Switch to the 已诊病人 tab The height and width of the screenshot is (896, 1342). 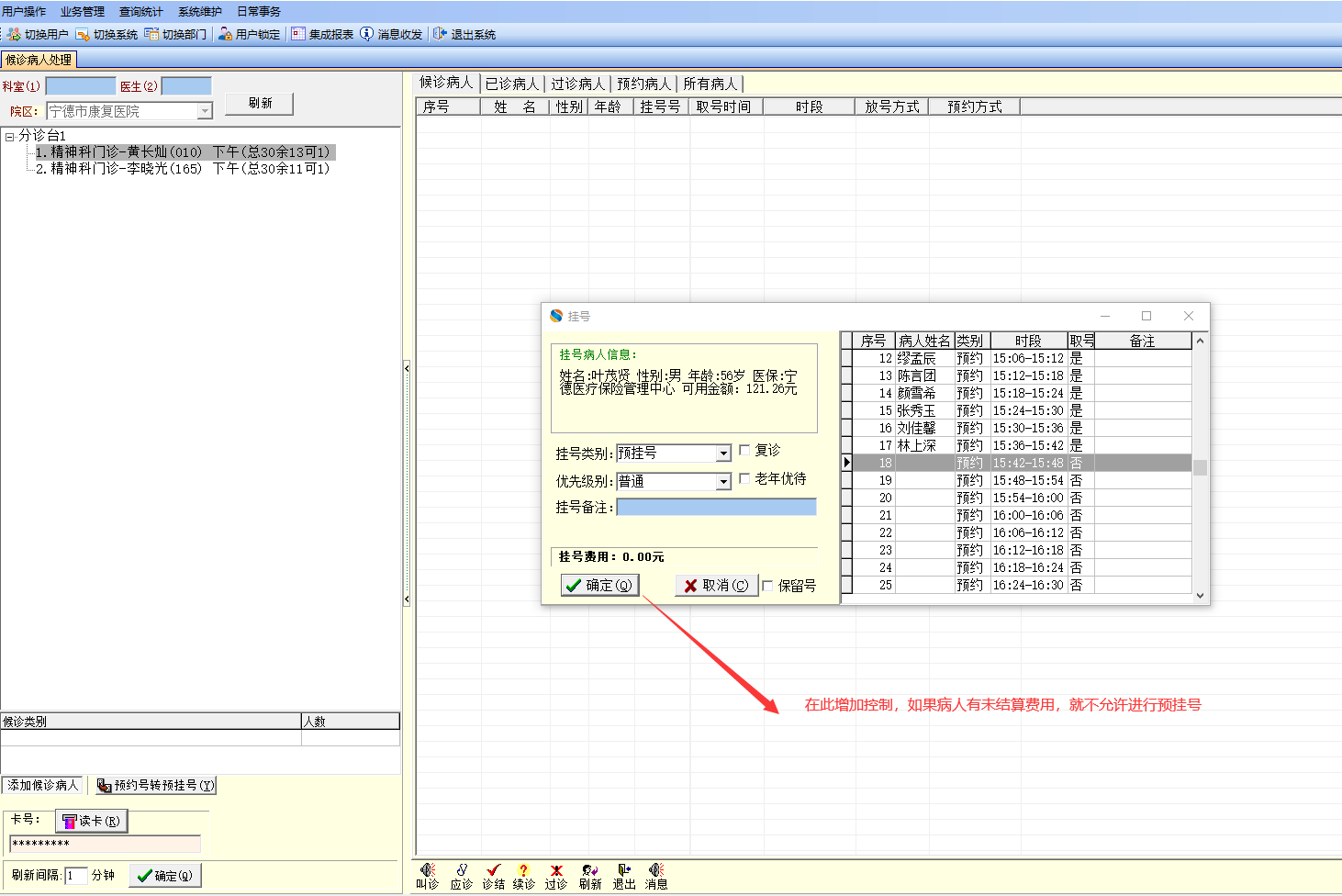coord(512,84)
